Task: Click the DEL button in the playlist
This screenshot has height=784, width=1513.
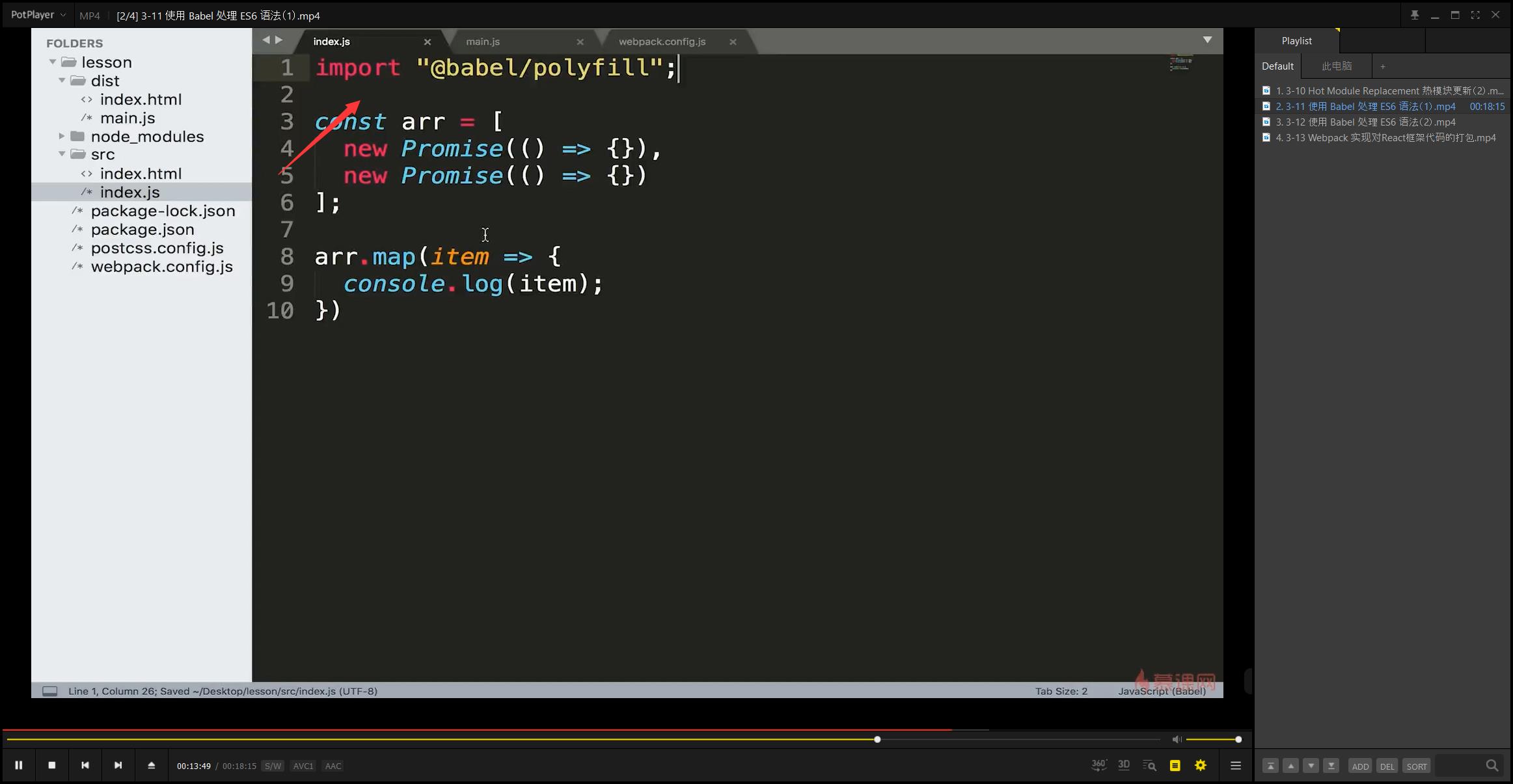Action: [x=1387, y=766]
